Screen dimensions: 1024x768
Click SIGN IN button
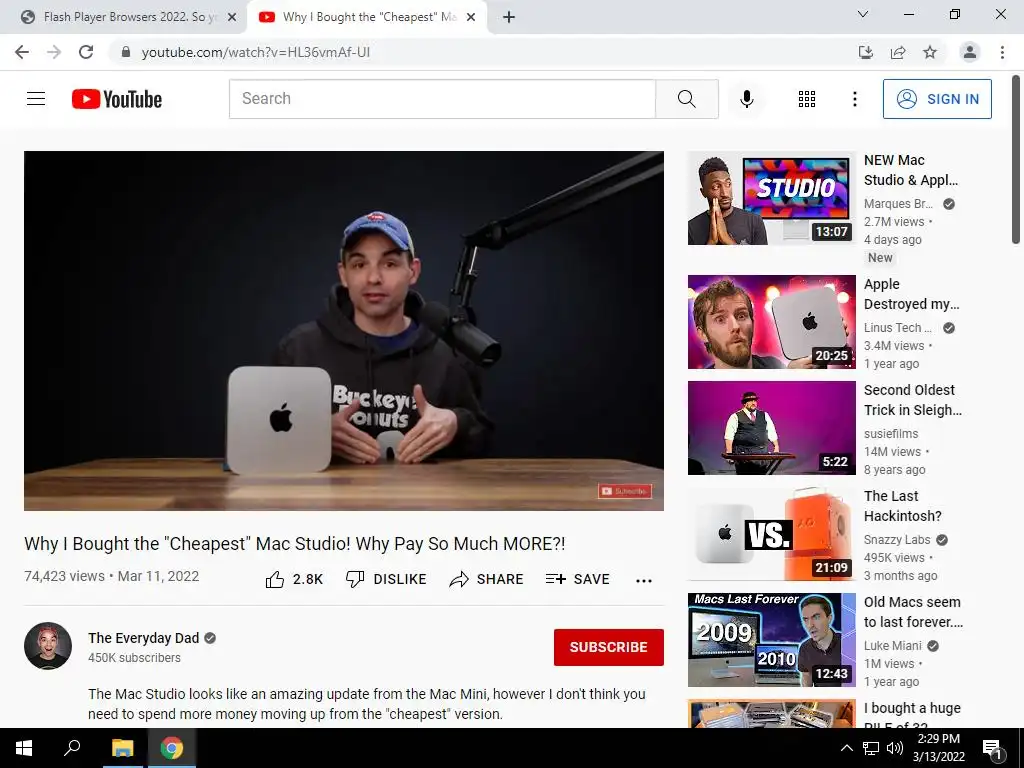tap(937, 99)
